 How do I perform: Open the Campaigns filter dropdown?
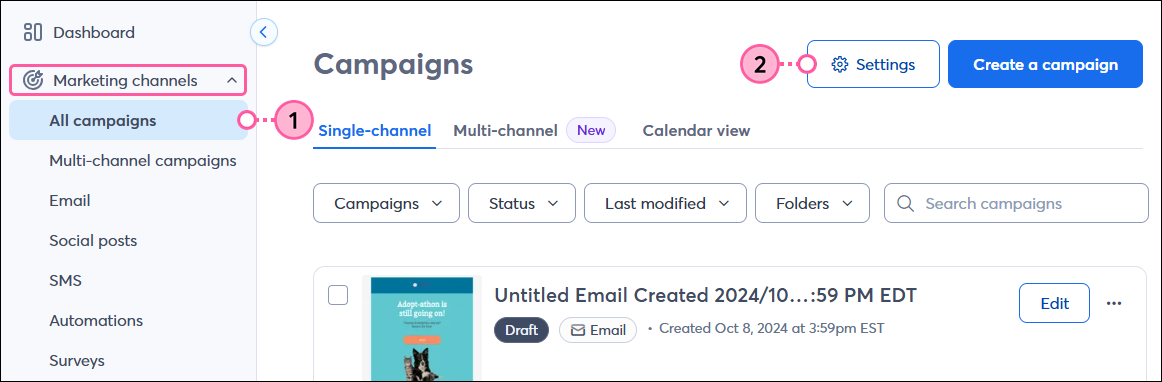[387, 203]
